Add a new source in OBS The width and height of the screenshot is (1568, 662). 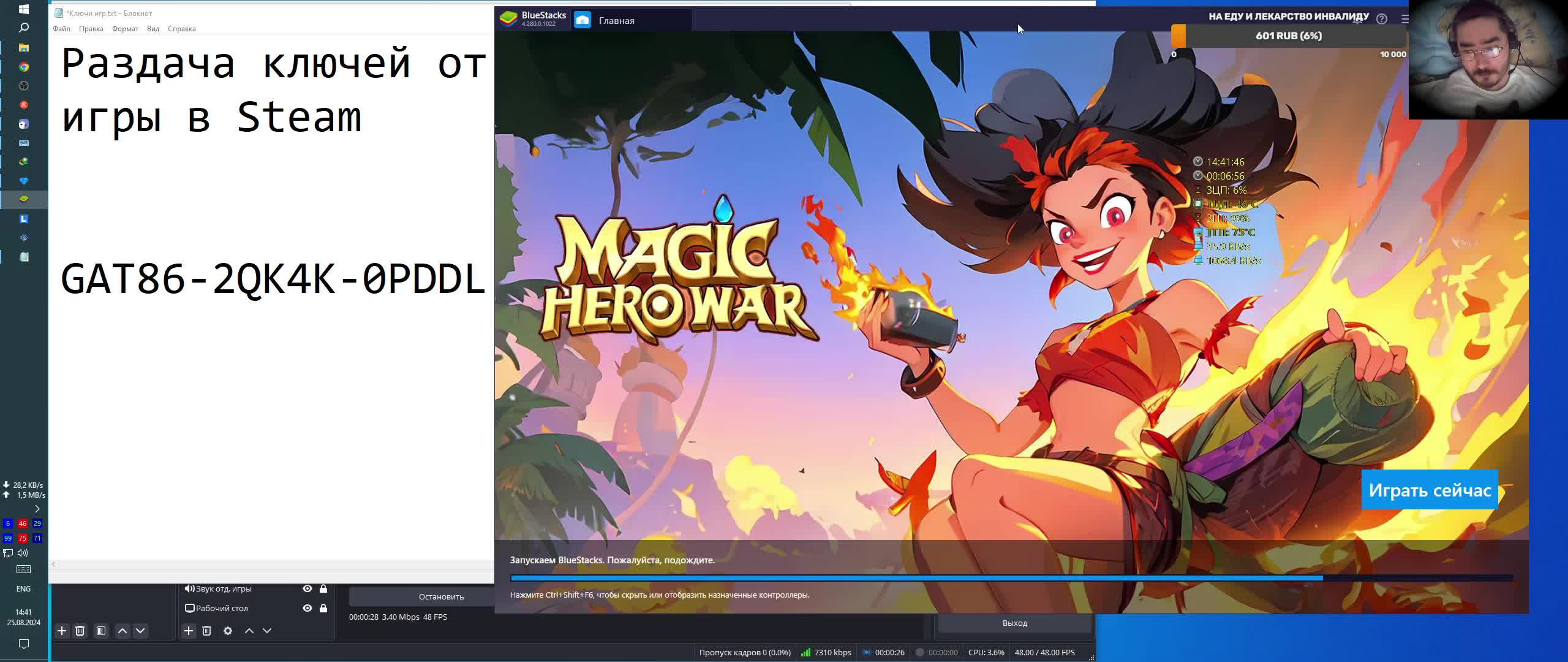click(189, 631)
